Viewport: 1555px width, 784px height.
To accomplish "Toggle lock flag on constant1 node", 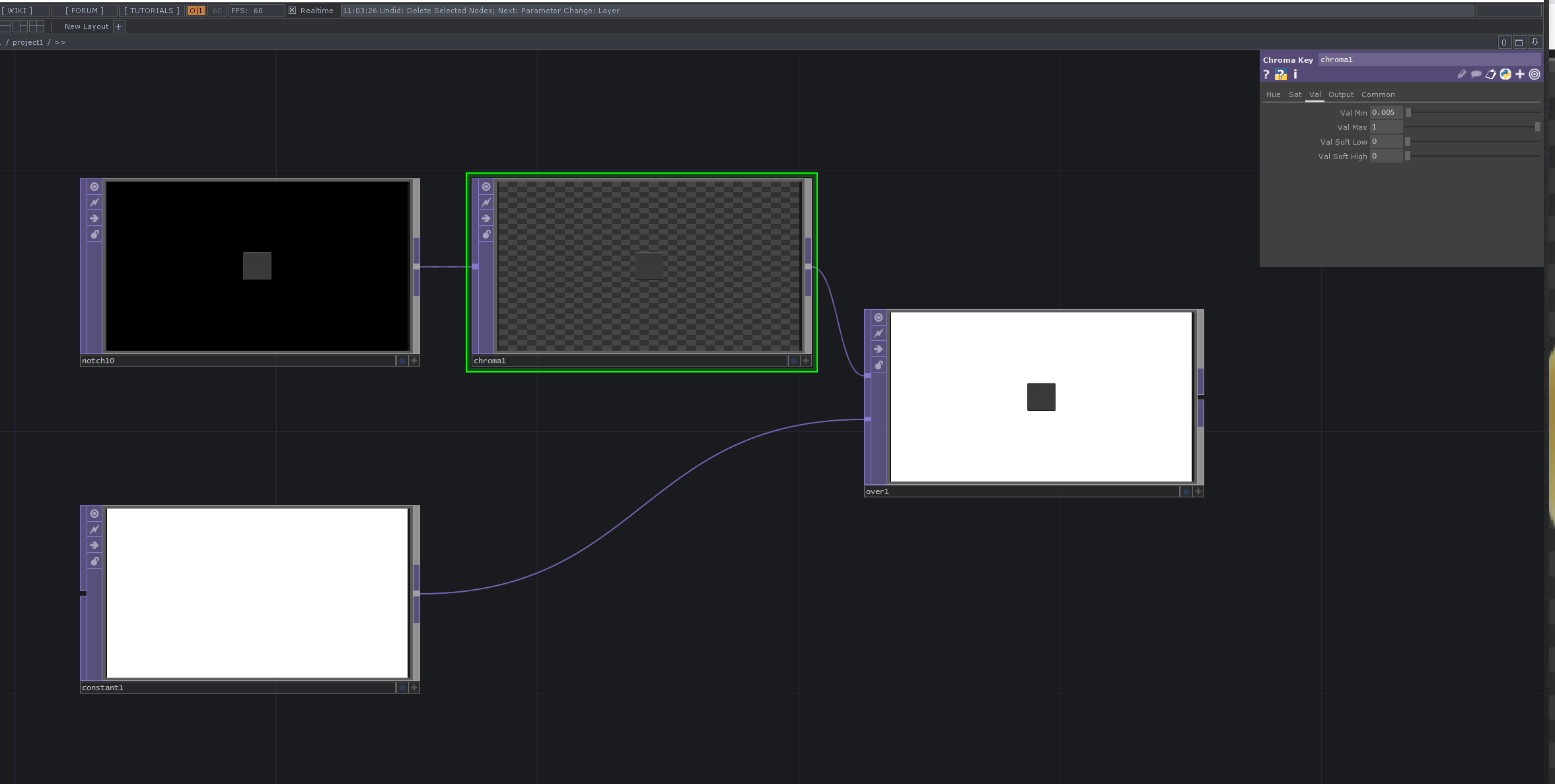I will [x=94, y=561].
